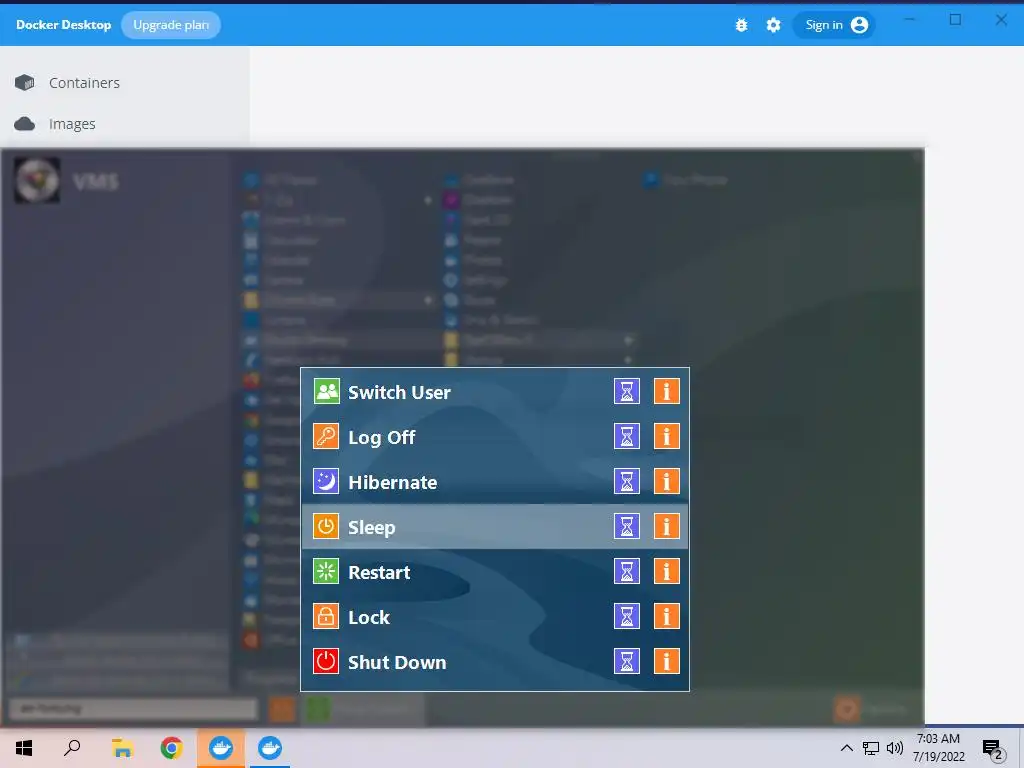Click the Docker Desktop title text
The height and width of the screenshot is (768, 1024).
click(63, 25)
